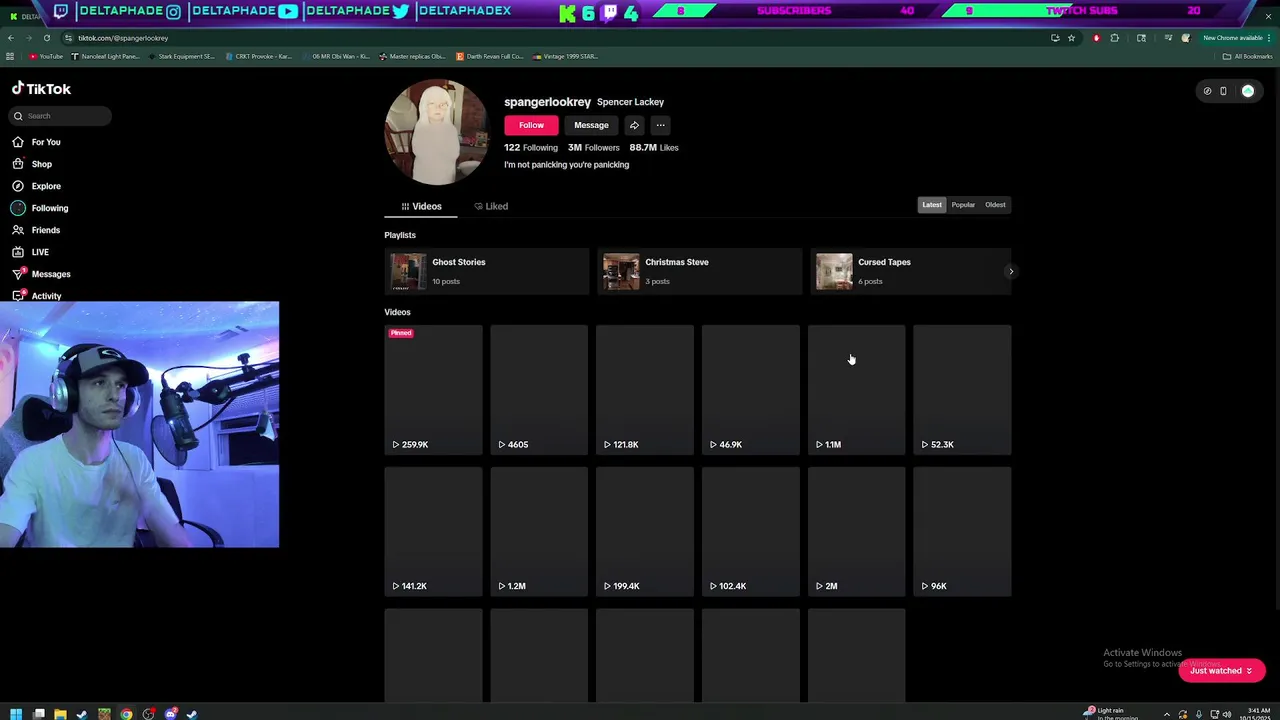This screenshot has width=1280, height=720.
Task: Open the Christmas Steve playlist
Action: (x=699, y=271)
